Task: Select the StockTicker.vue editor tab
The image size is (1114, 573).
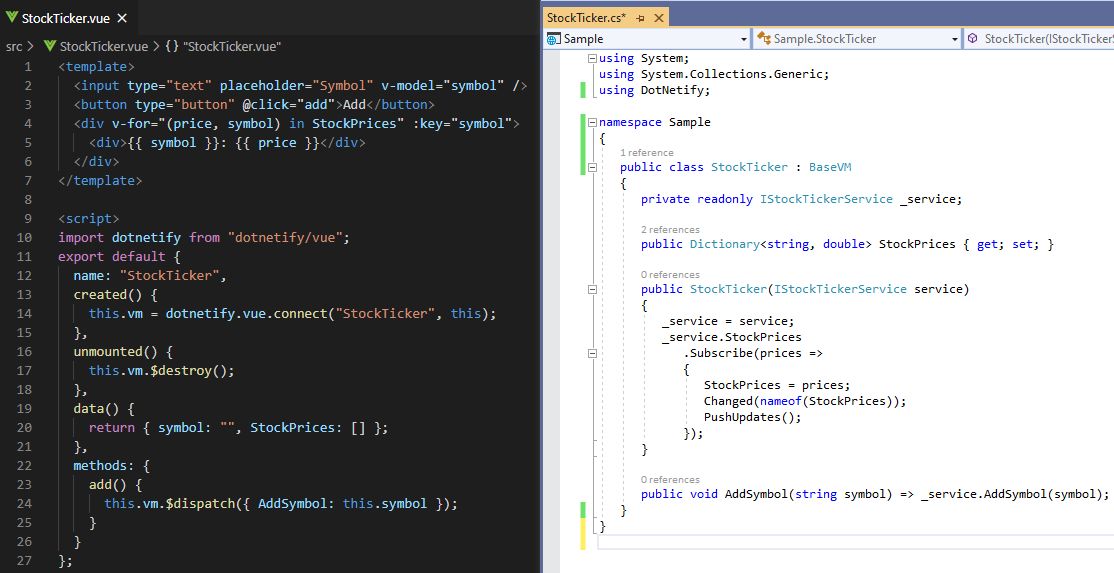Action: pyautogui.click(x=62, y=18)
